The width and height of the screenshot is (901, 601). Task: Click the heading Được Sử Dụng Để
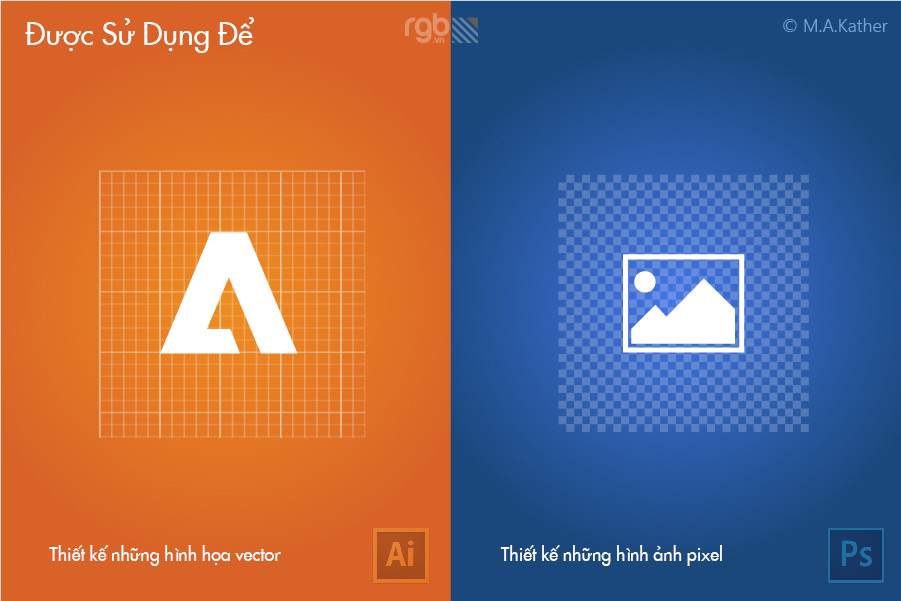(139, 34)
